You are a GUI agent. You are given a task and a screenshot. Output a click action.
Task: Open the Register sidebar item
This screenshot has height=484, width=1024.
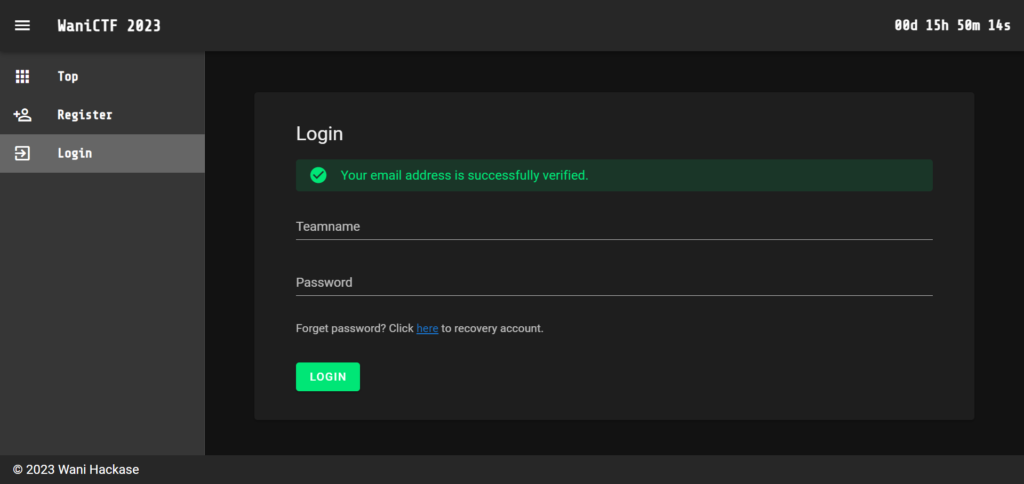(x=85, y=115)
